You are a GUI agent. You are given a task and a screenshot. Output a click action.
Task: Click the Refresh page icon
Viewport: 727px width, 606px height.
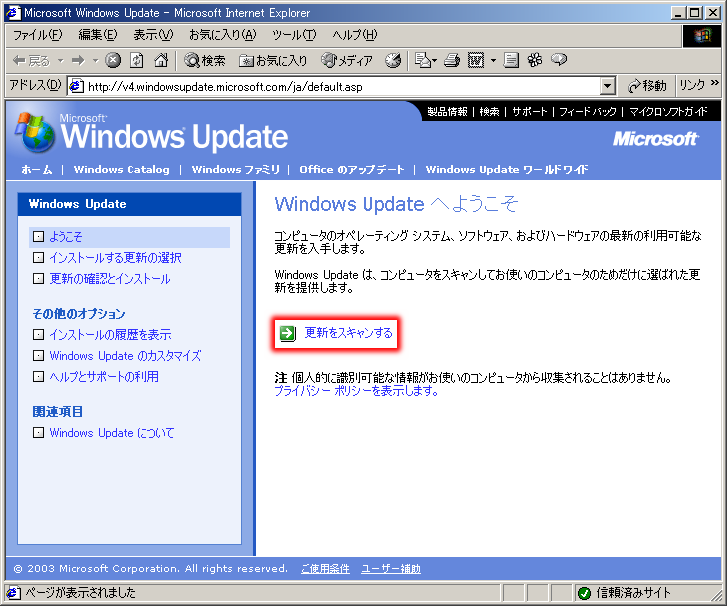[136, 60]
